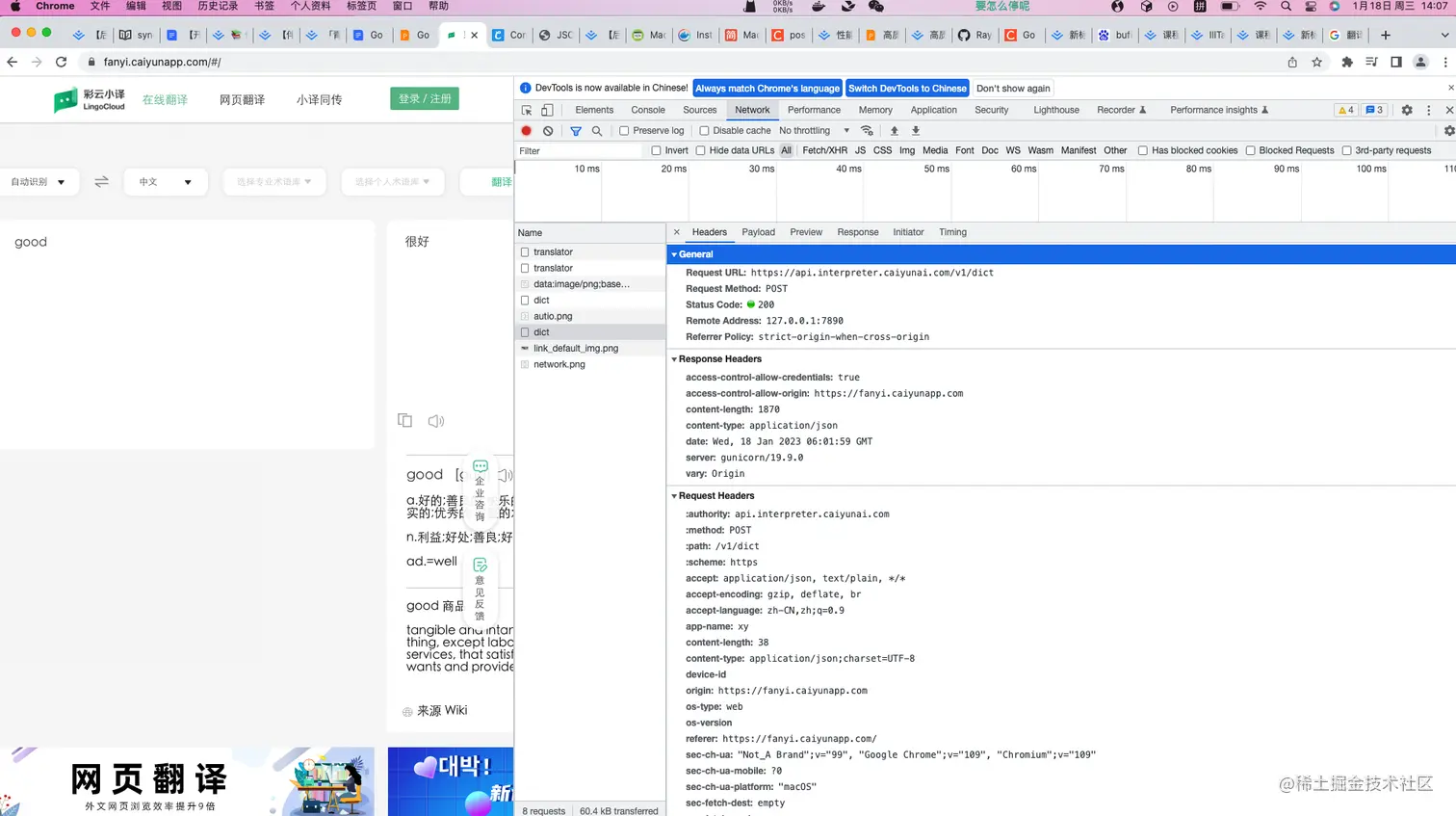
Task: Open source language auto-detect dropdown
Action: pos(39,181)
